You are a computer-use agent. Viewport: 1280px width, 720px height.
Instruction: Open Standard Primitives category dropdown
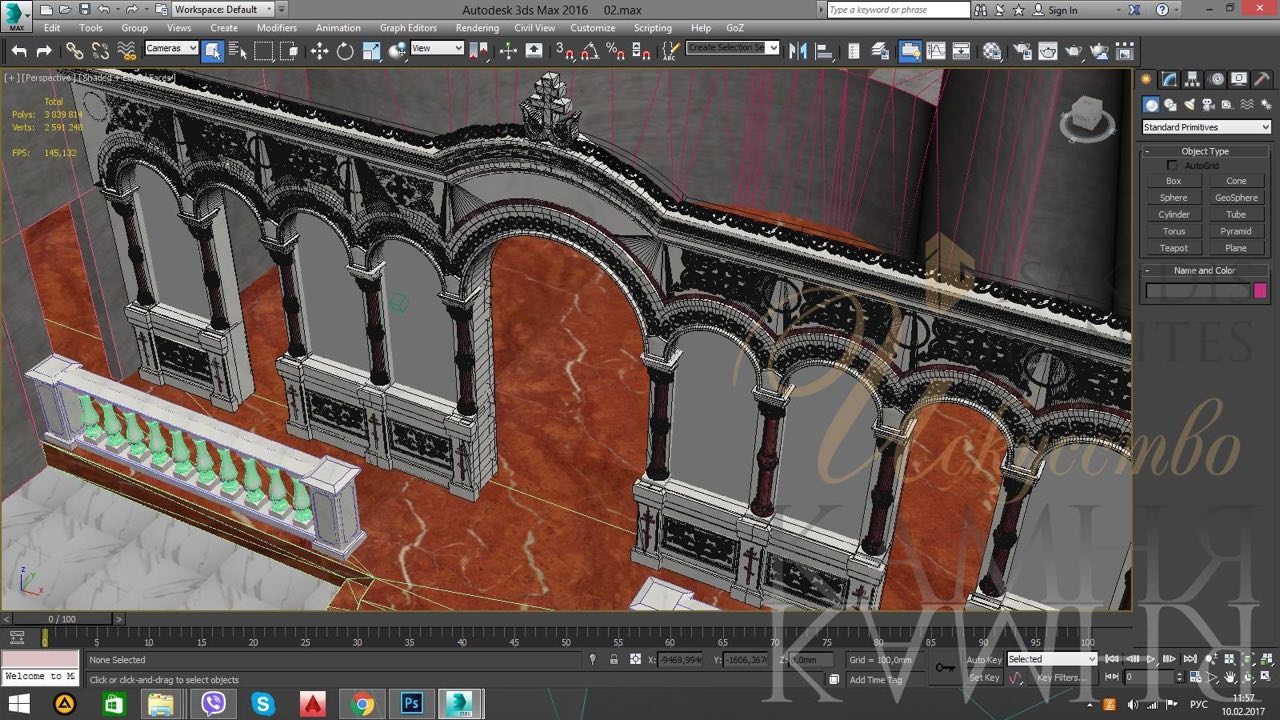coord(1206,127)
